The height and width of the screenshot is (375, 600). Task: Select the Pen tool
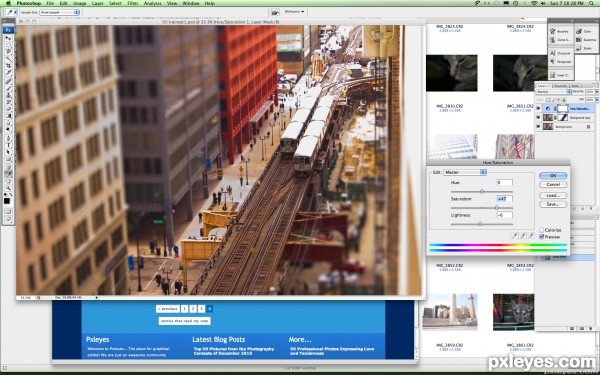(8, 138)
